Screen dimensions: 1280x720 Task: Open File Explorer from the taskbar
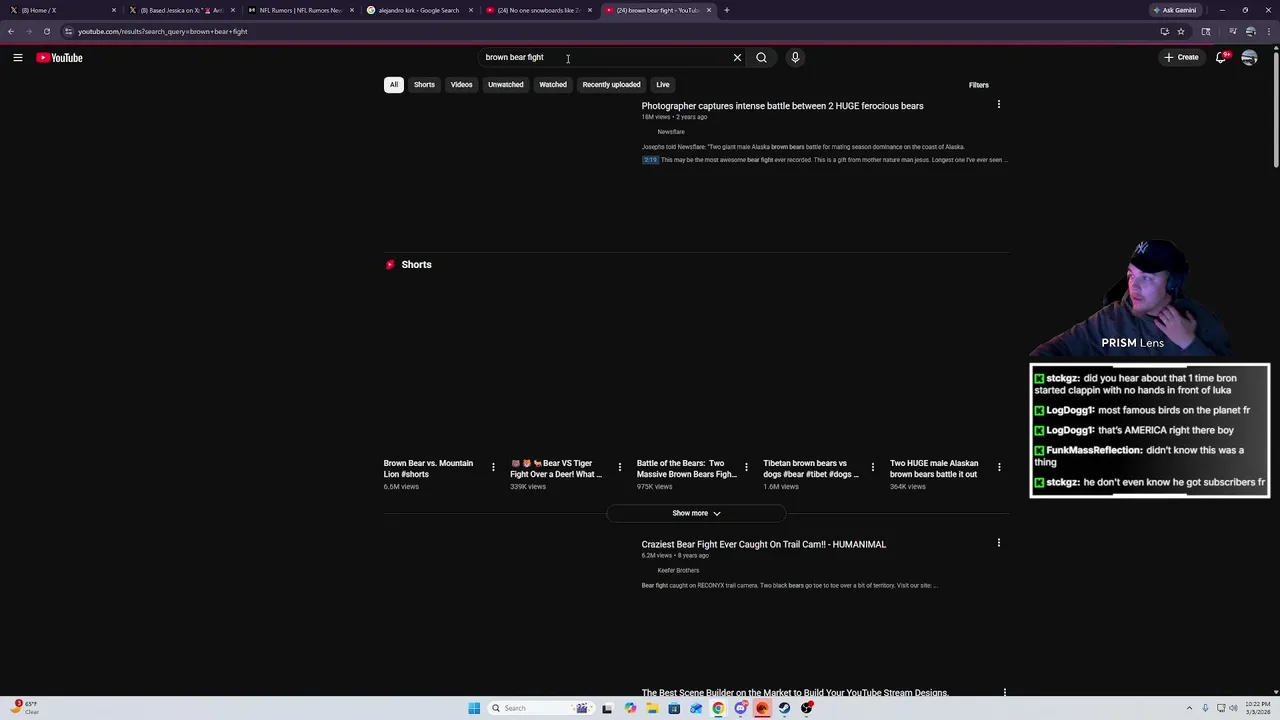tap(652, 708)
